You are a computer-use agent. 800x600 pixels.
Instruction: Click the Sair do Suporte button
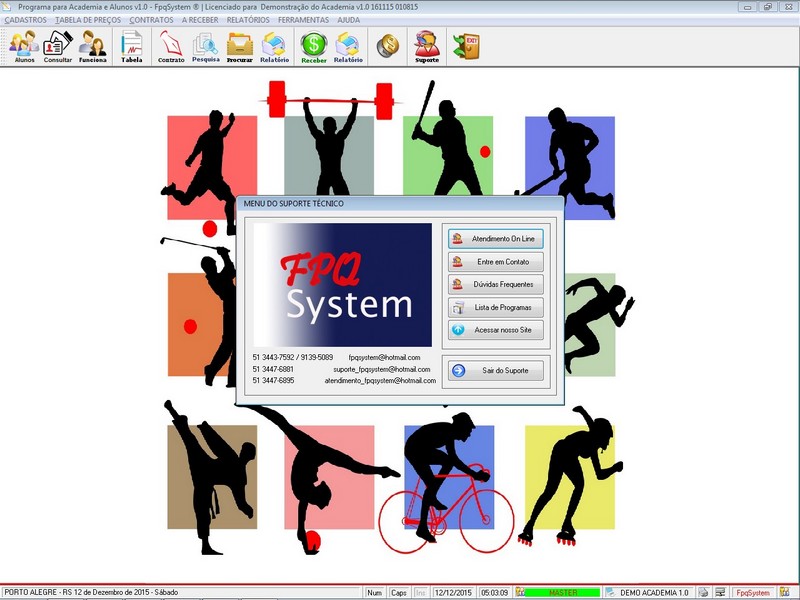496,370
